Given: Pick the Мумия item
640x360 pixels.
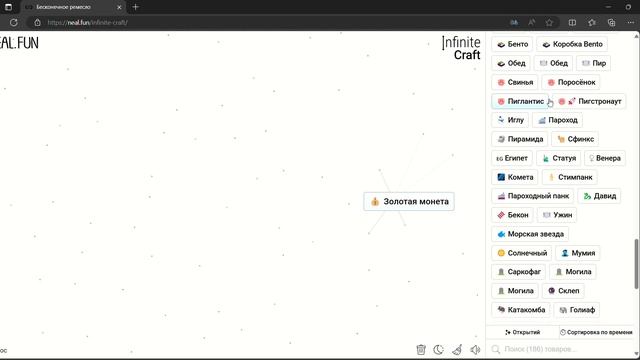Looking at the screenshot, I should click(578, 253).
